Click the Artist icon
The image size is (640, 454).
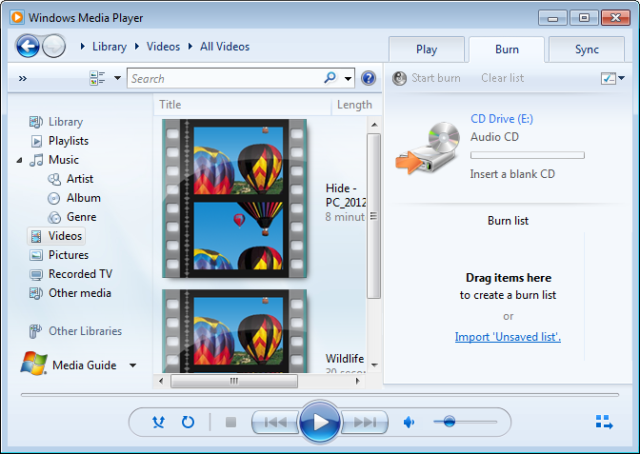54,179
